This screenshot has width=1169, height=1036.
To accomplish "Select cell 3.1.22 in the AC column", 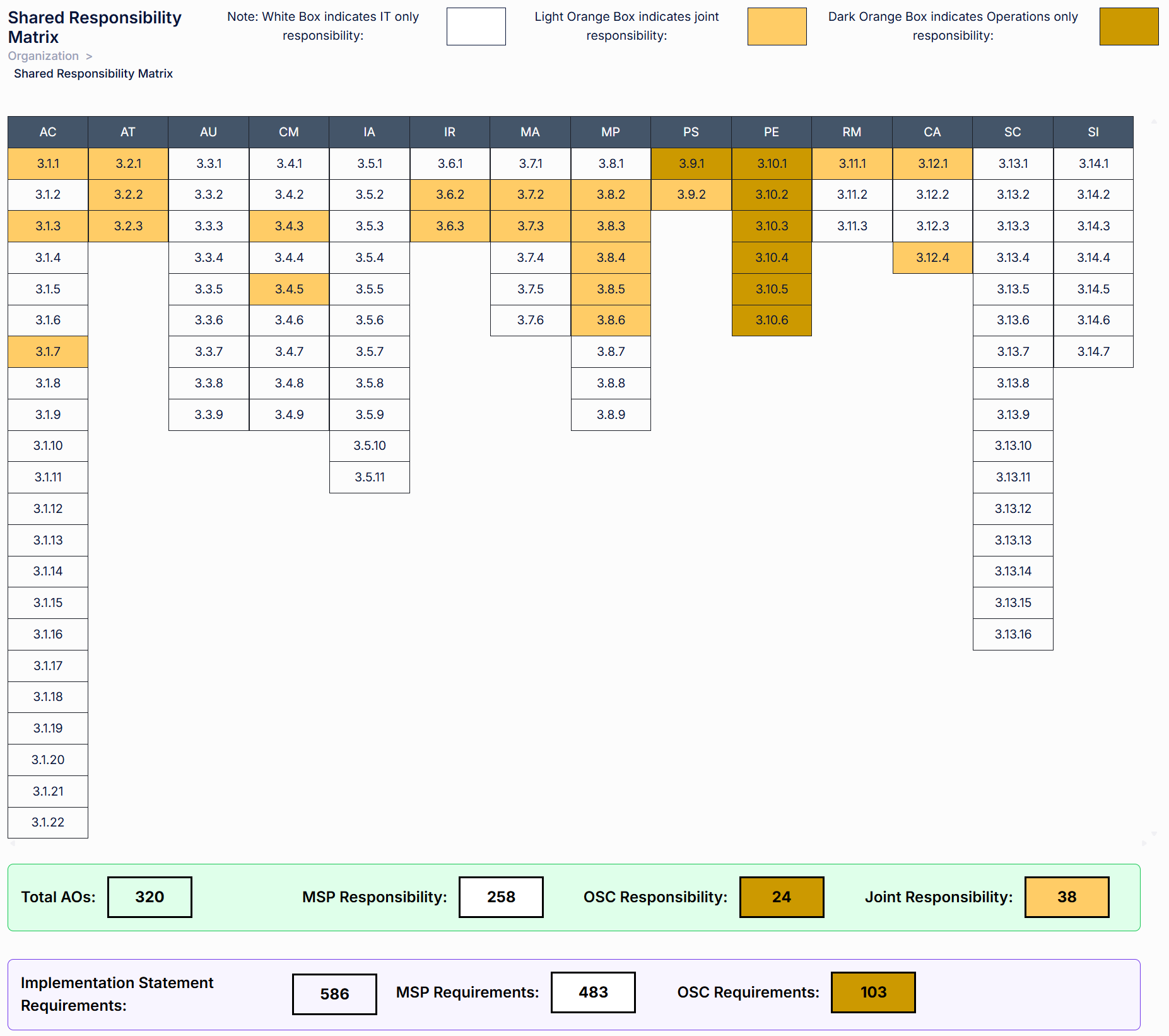I will pos(47,822).
